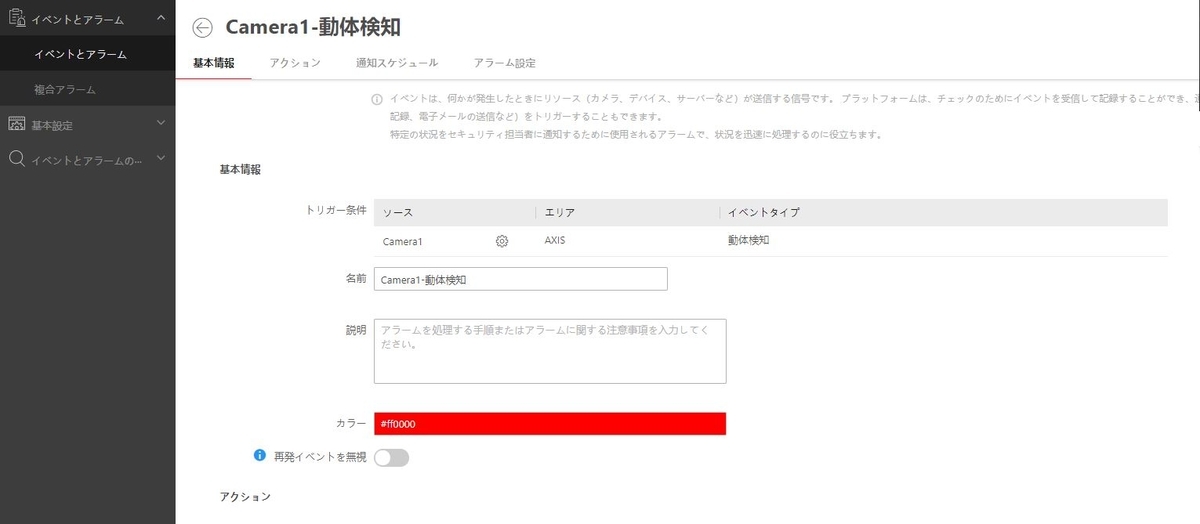Click the AXIS area cell
Image resolution: width=1200 pixels, height=524 pixels.
pos(555,241)
